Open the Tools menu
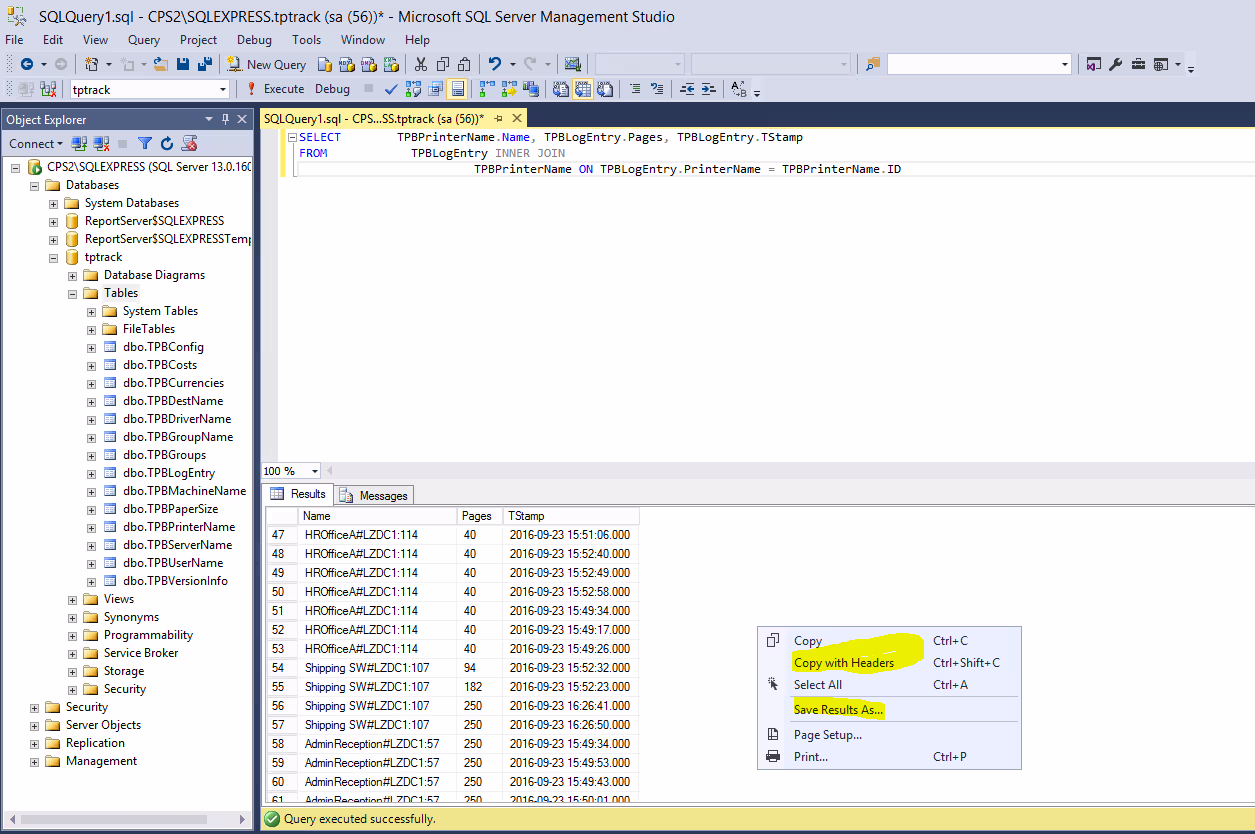This screenshot has height=834, width=1255. coord(307,40)
